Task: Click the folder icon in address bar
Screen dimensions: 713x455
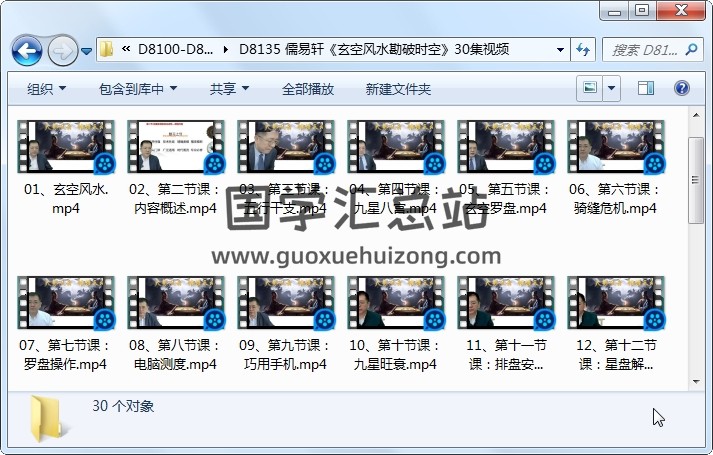Action: coord(106,49)
